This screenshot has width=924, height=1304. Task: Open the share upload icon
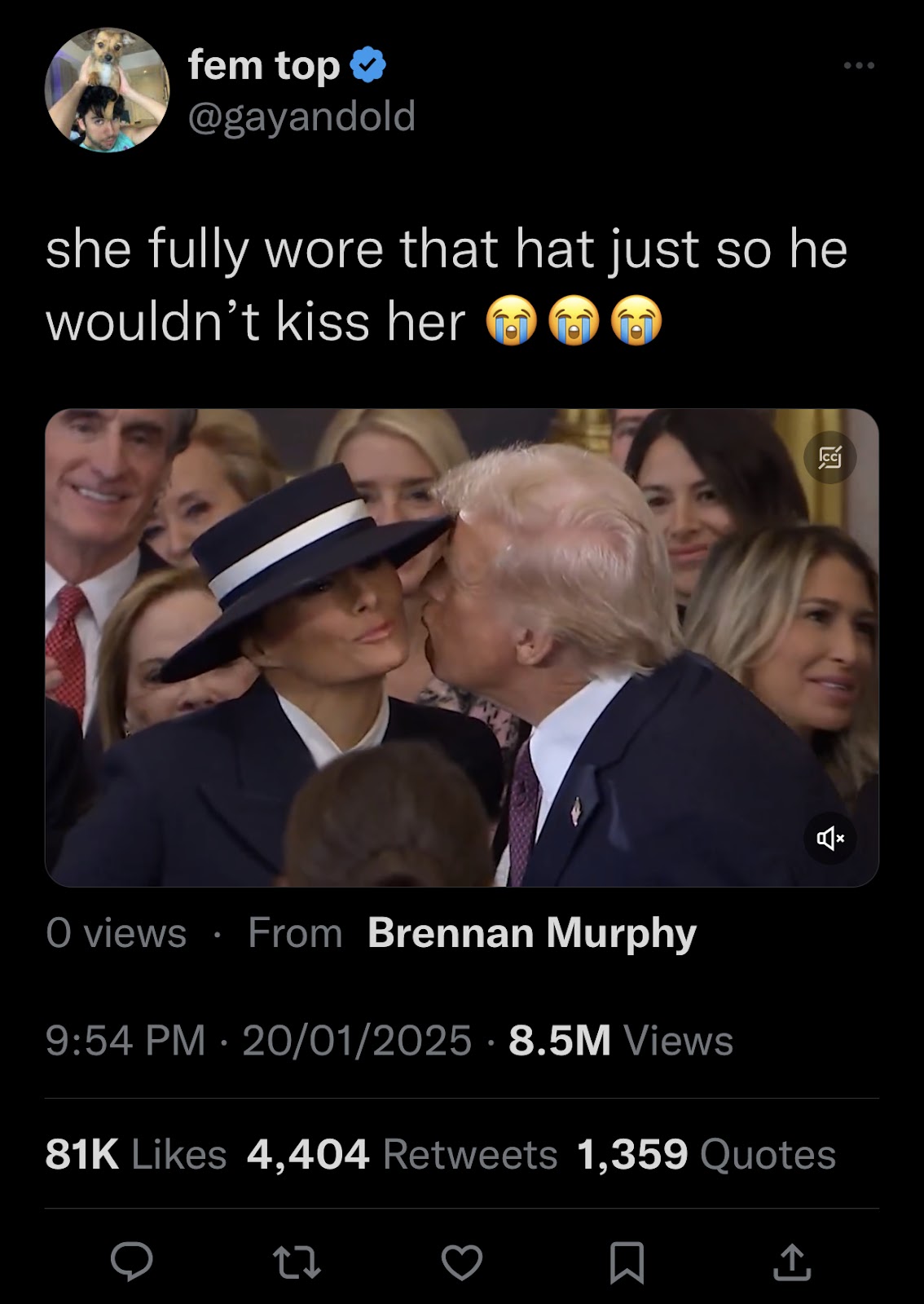(792, 1262)
